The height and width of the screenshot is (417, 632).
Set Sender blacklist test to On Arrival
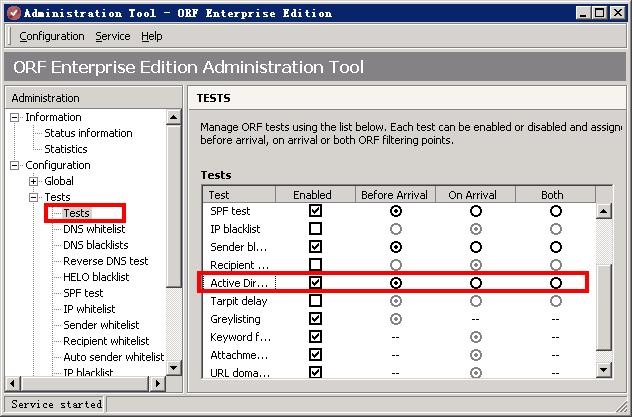click(476, 247)
